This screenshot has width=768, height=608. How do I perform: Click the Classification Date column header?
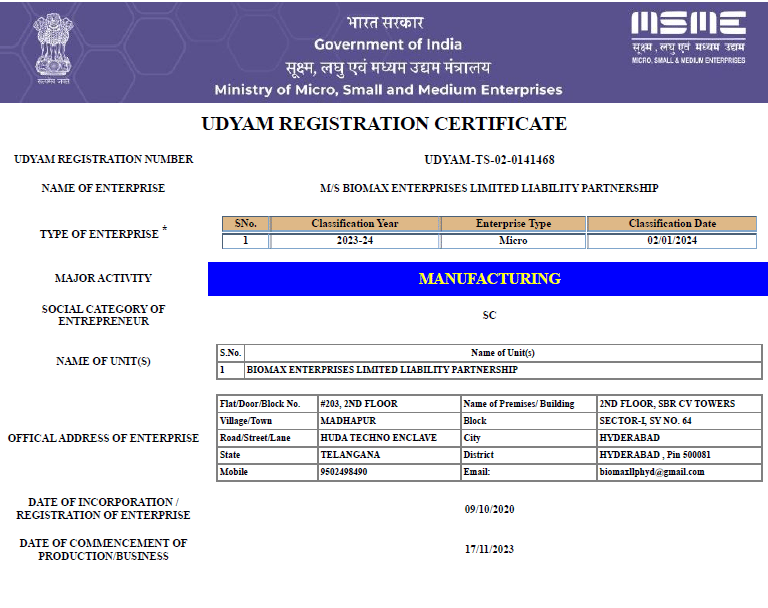tap(672, 223)
